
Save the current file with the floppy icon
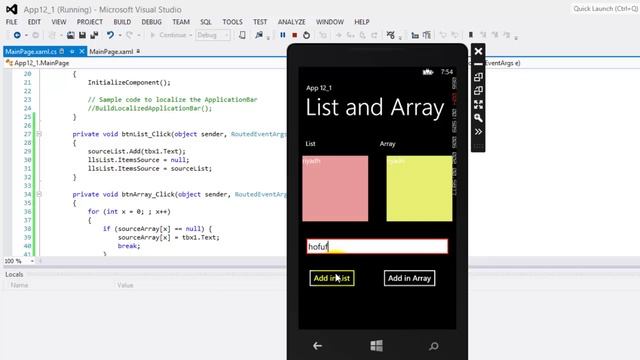82,36
